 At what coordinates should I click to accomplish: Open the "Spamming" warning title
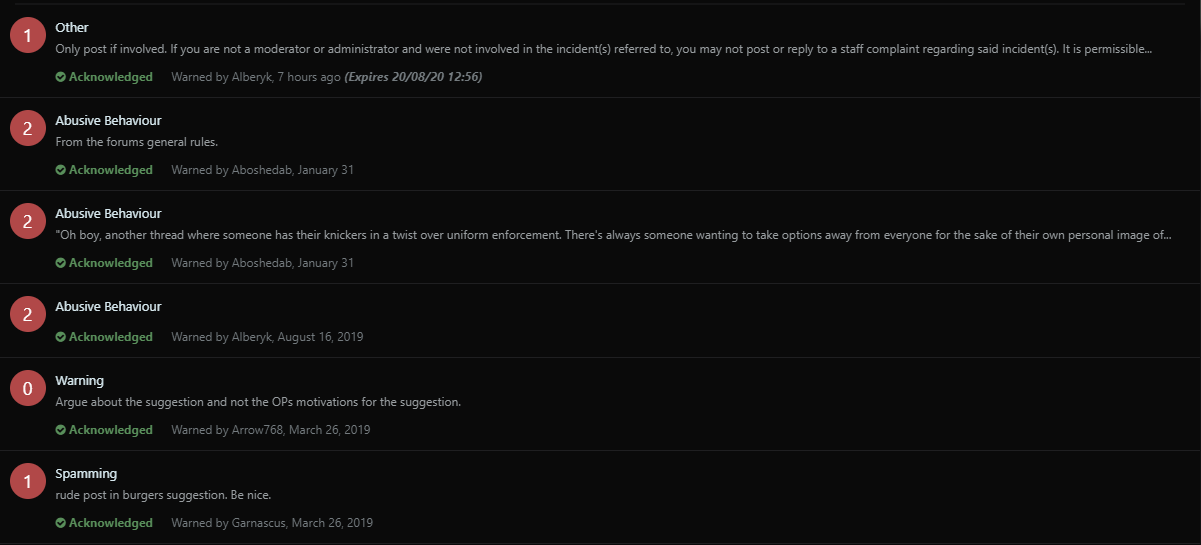86,473
